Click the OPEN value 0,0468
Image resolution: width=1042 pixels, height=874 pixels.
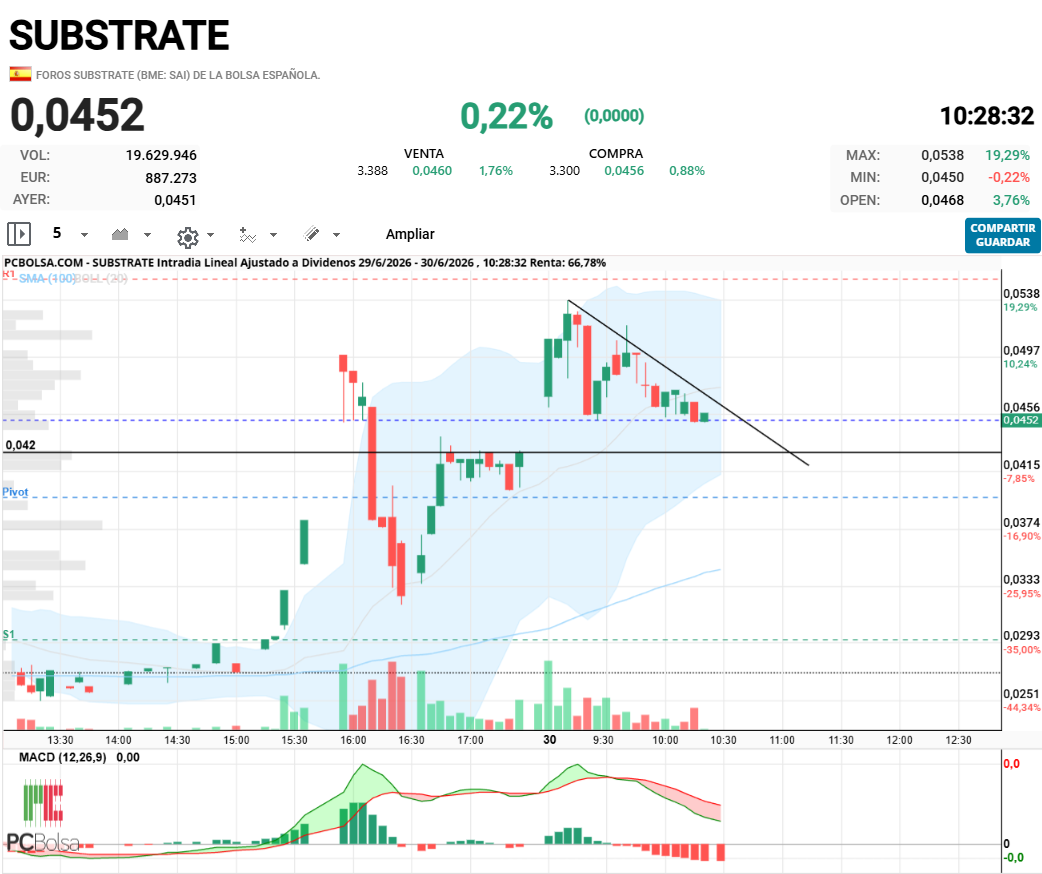(942, 200)
